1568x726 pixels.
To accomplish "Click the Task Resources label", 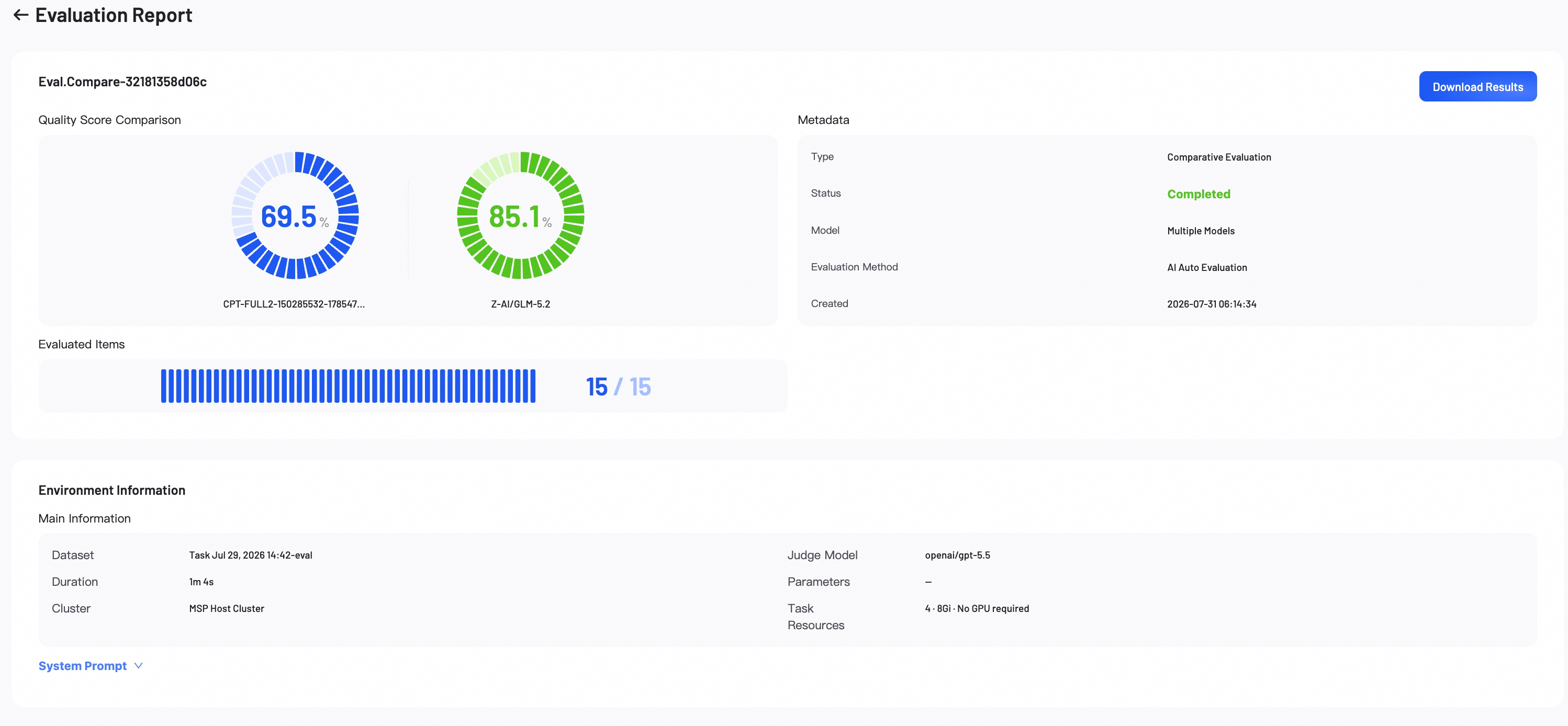I will click(815, 617).
